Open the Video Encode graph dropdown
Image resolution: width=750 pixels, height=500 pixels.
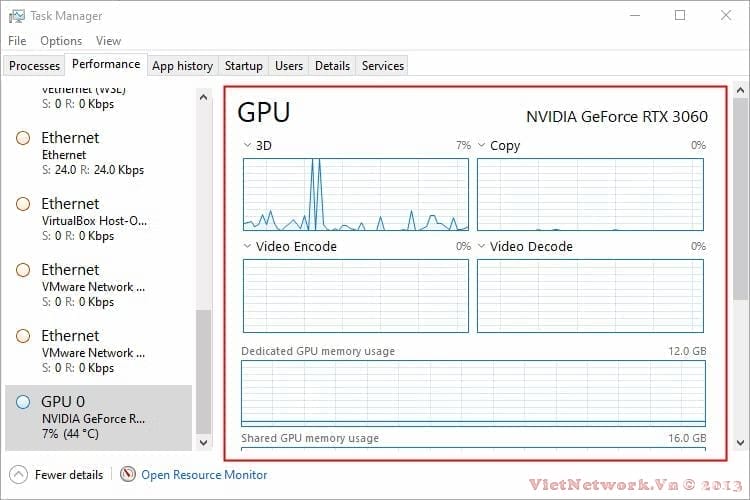pos(248,246)
